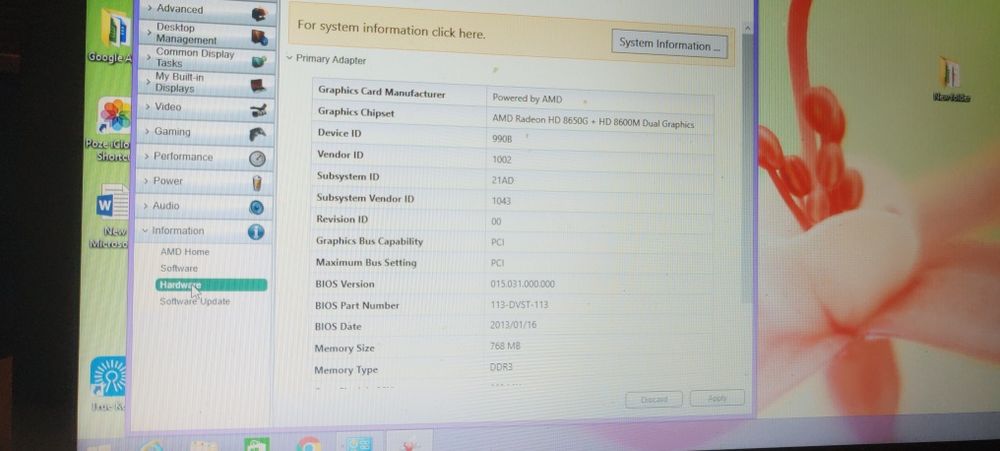Click the BIOS Date value 2013/01/16
1000x451 pixels.
513,325
